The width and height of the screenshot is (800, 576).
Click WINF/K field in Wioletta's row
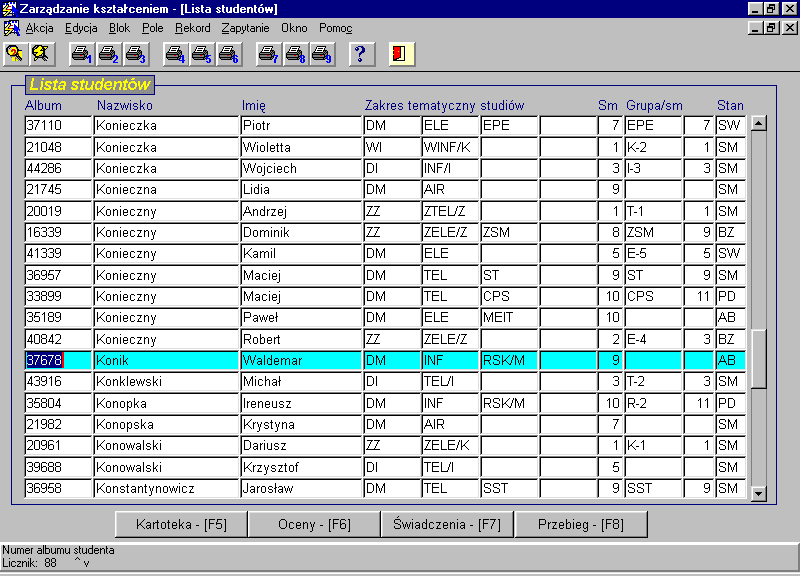[x=450, y=147]
